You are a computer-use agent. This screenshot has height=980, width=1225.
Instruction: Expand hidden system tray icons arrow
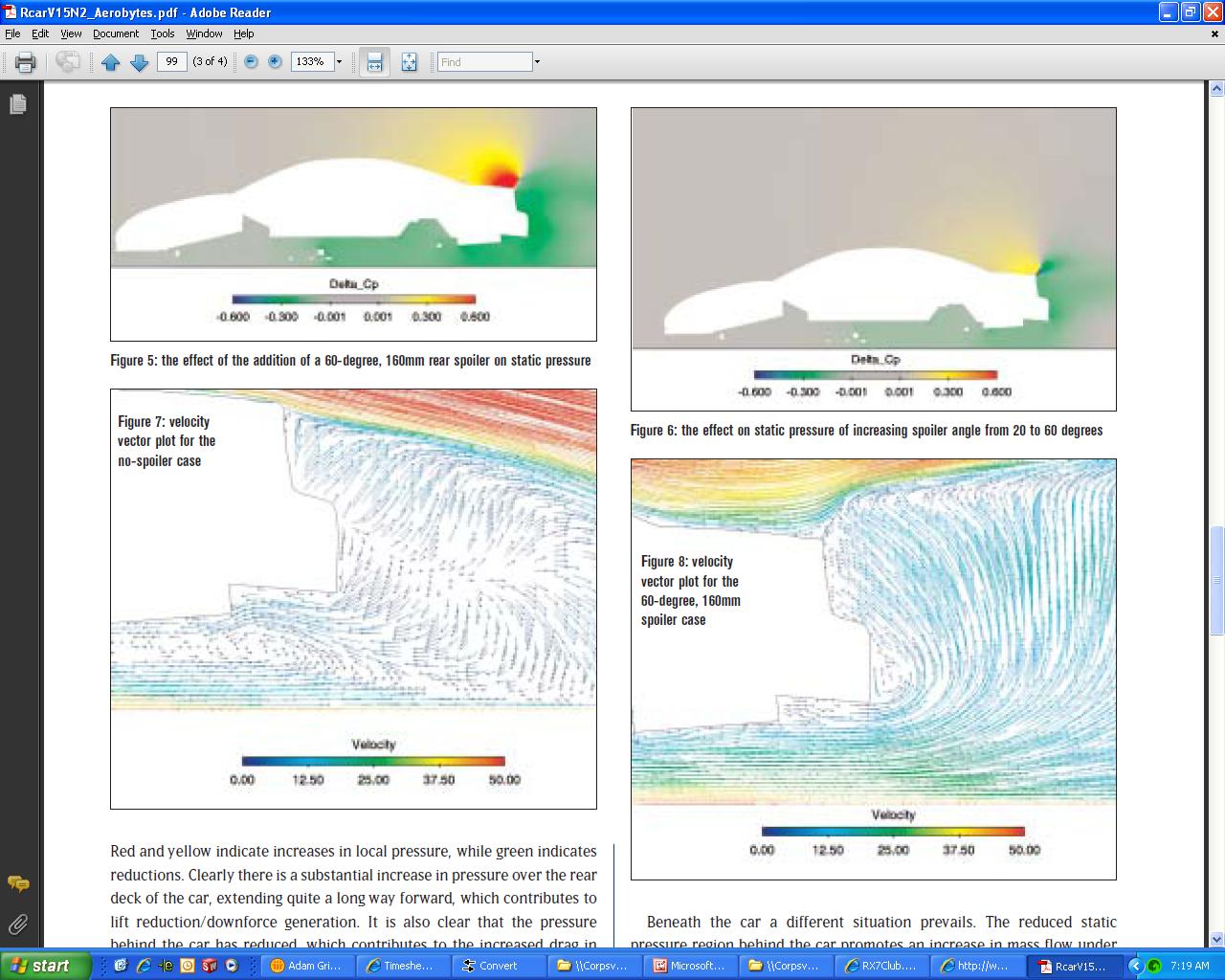1136,966
